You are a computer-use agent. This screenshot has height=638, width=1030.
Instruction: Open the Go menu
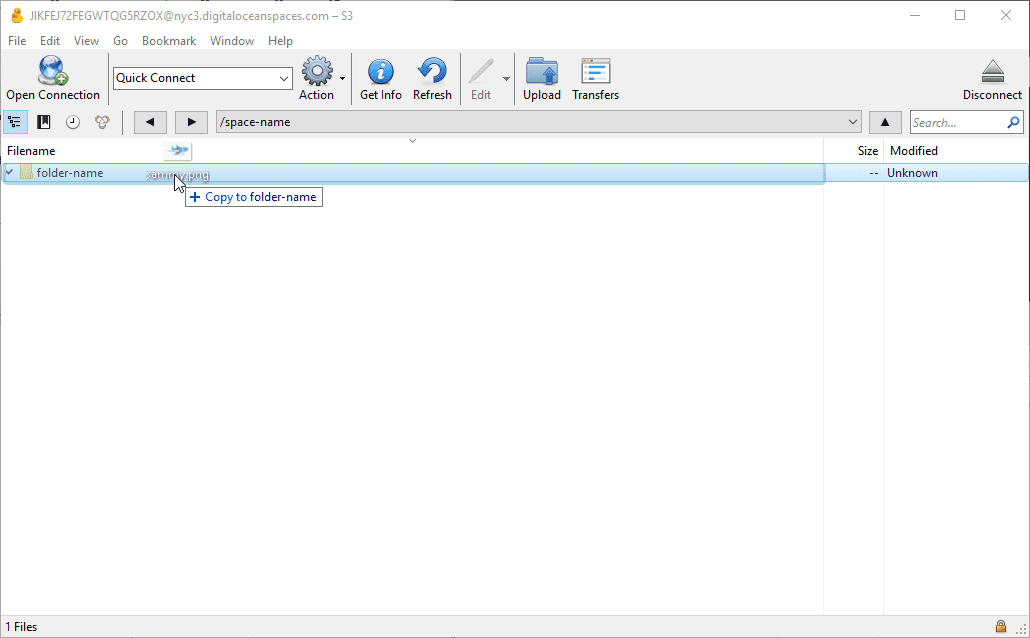click(120, 41)
